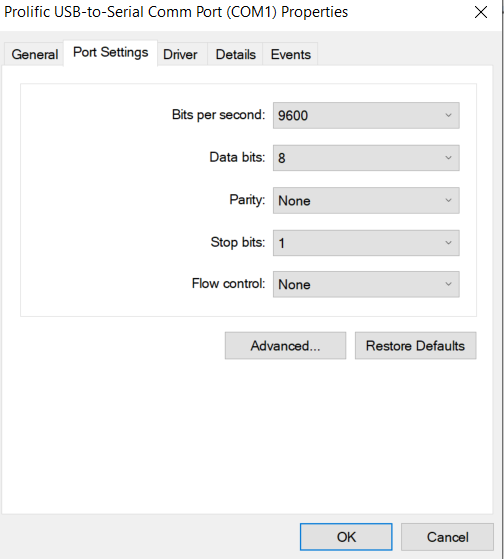Open the Advanced... port settings
The height and width of the screenshot is (559, 504).
tap(285, 346)
